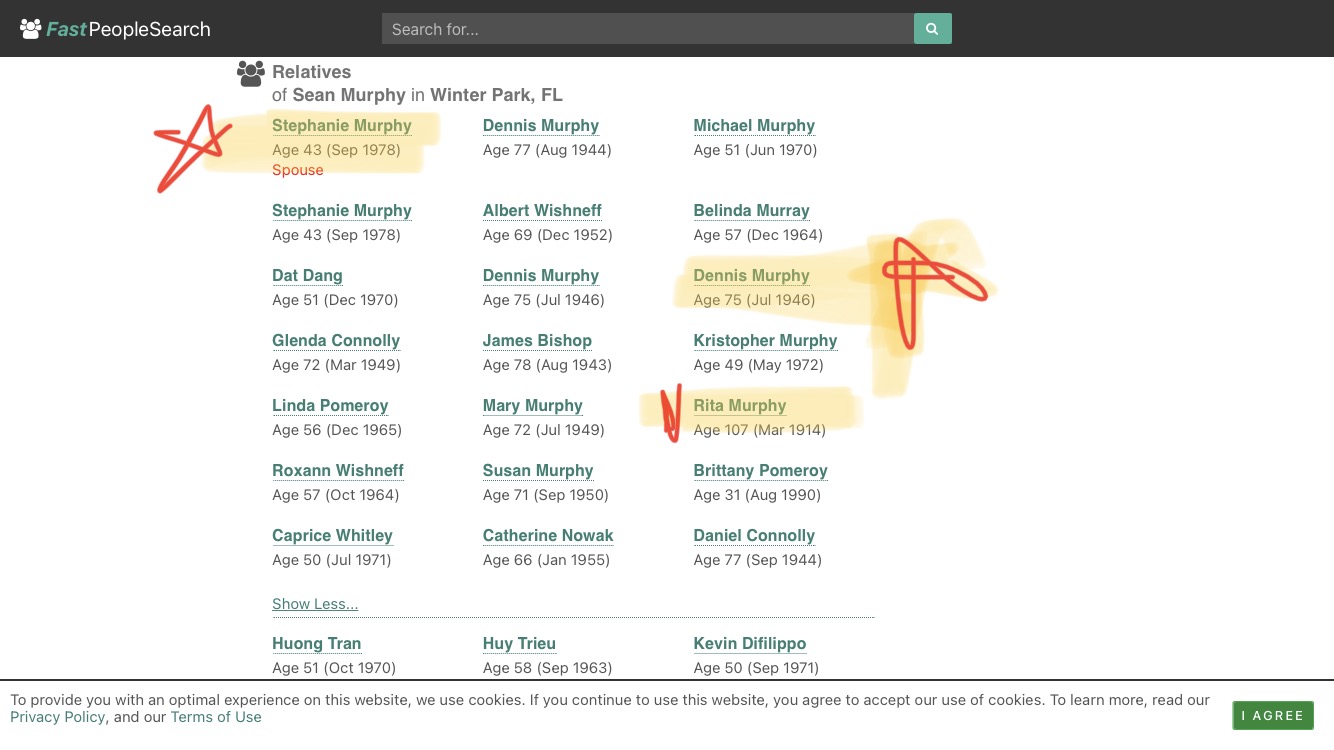Open Stephanie Murphy above Dat Dang
The image size is (1334, 750).
point(342,210)
